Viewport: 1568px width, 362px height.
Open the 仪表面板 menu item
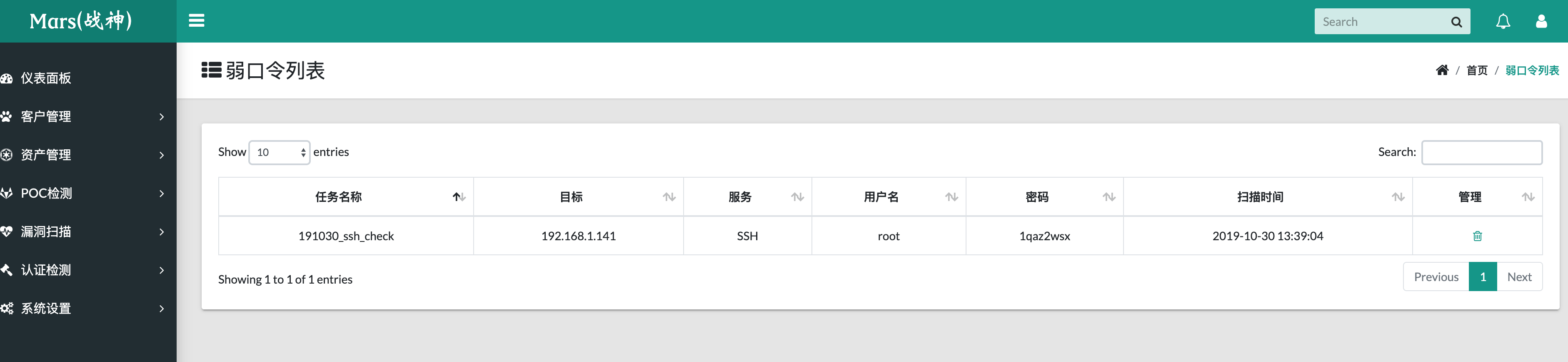pos(88,78)
